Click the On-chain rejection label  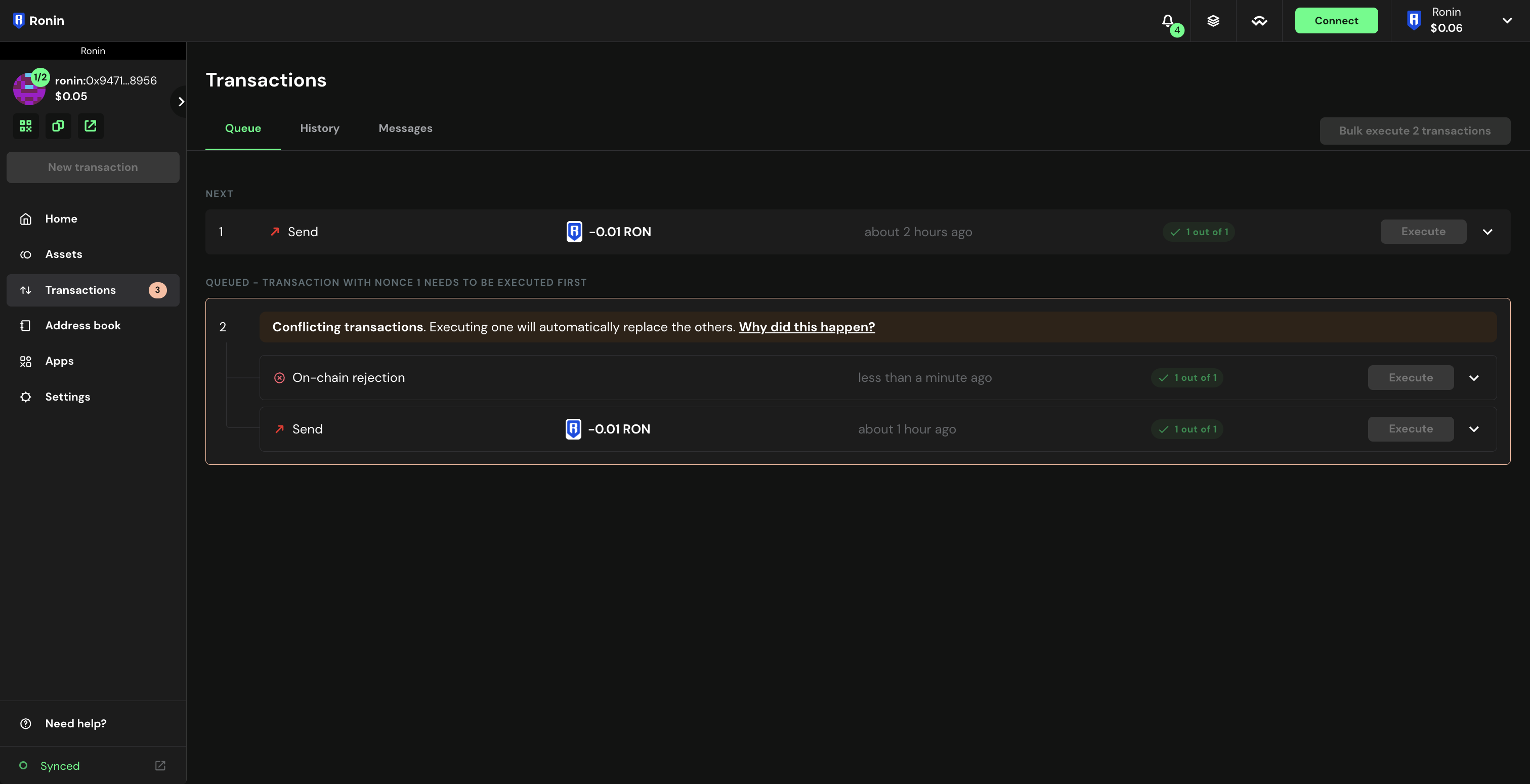(348, 378)
